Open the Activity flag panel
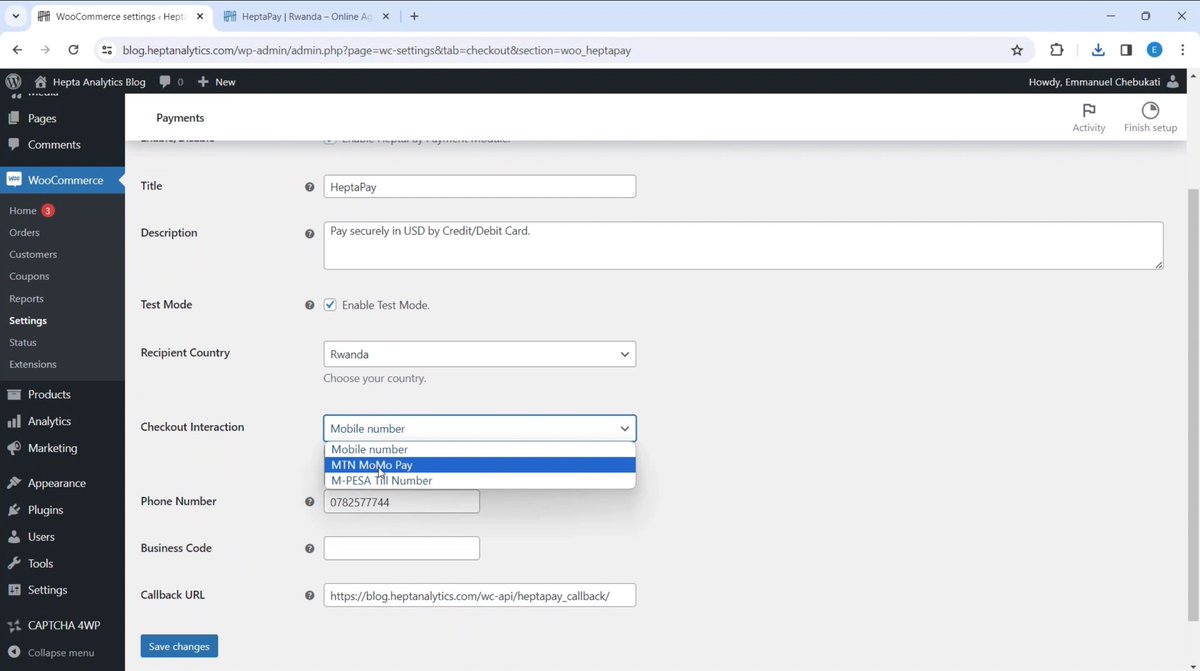 (1089, 117)
